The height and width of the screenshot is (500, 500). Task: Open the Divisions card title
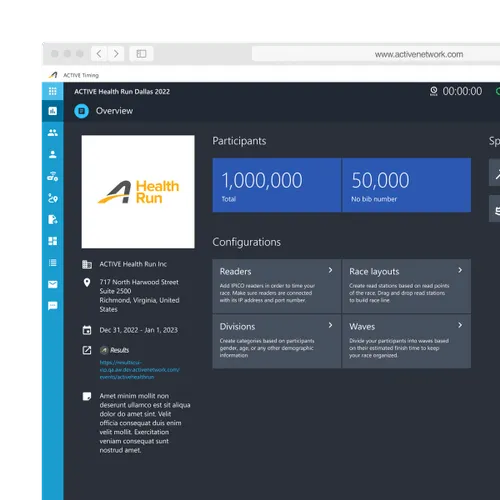point(237,326)
